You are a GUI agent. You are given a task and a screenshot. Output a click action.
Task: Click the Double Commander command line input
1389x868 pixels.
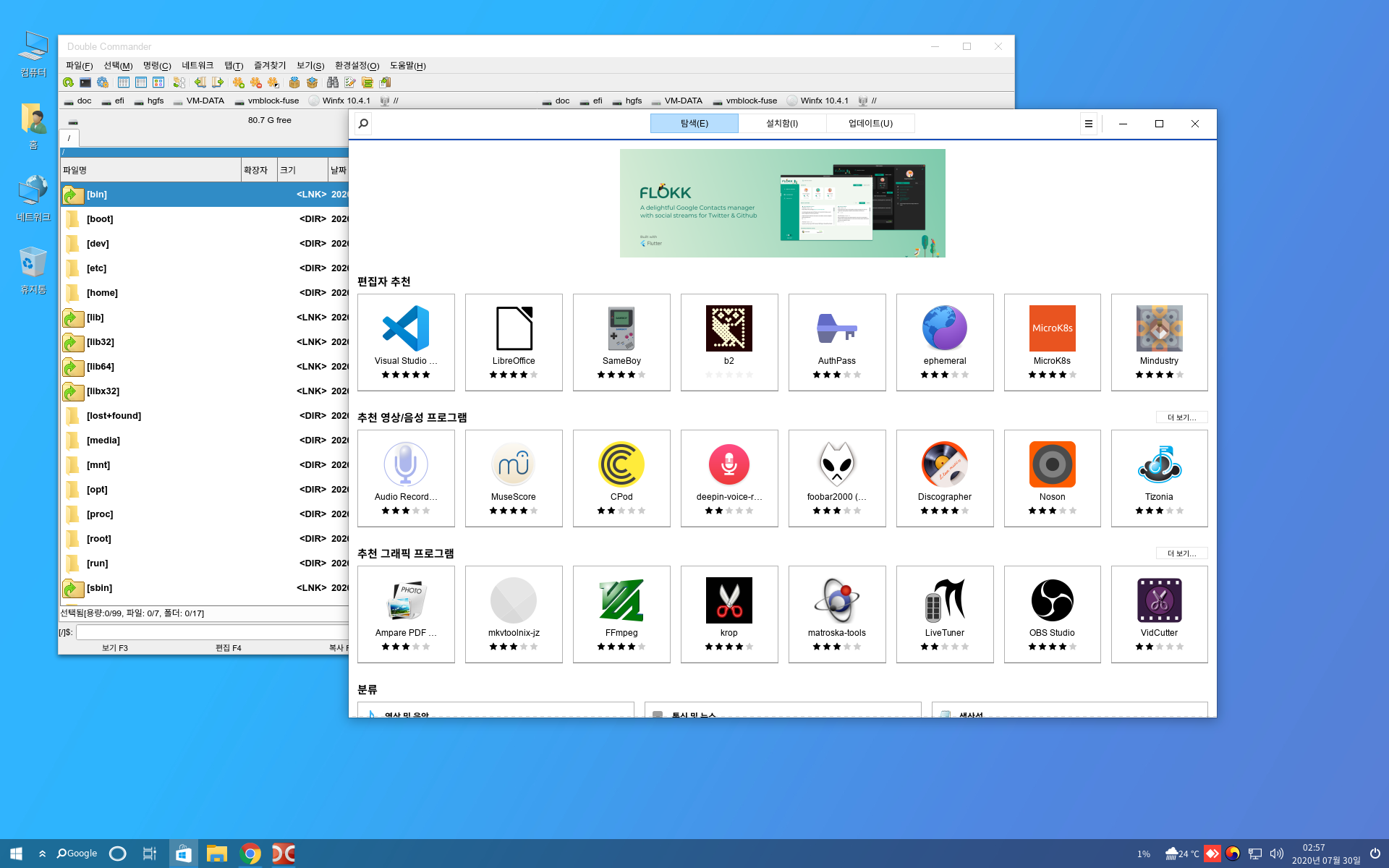(213, 632)
